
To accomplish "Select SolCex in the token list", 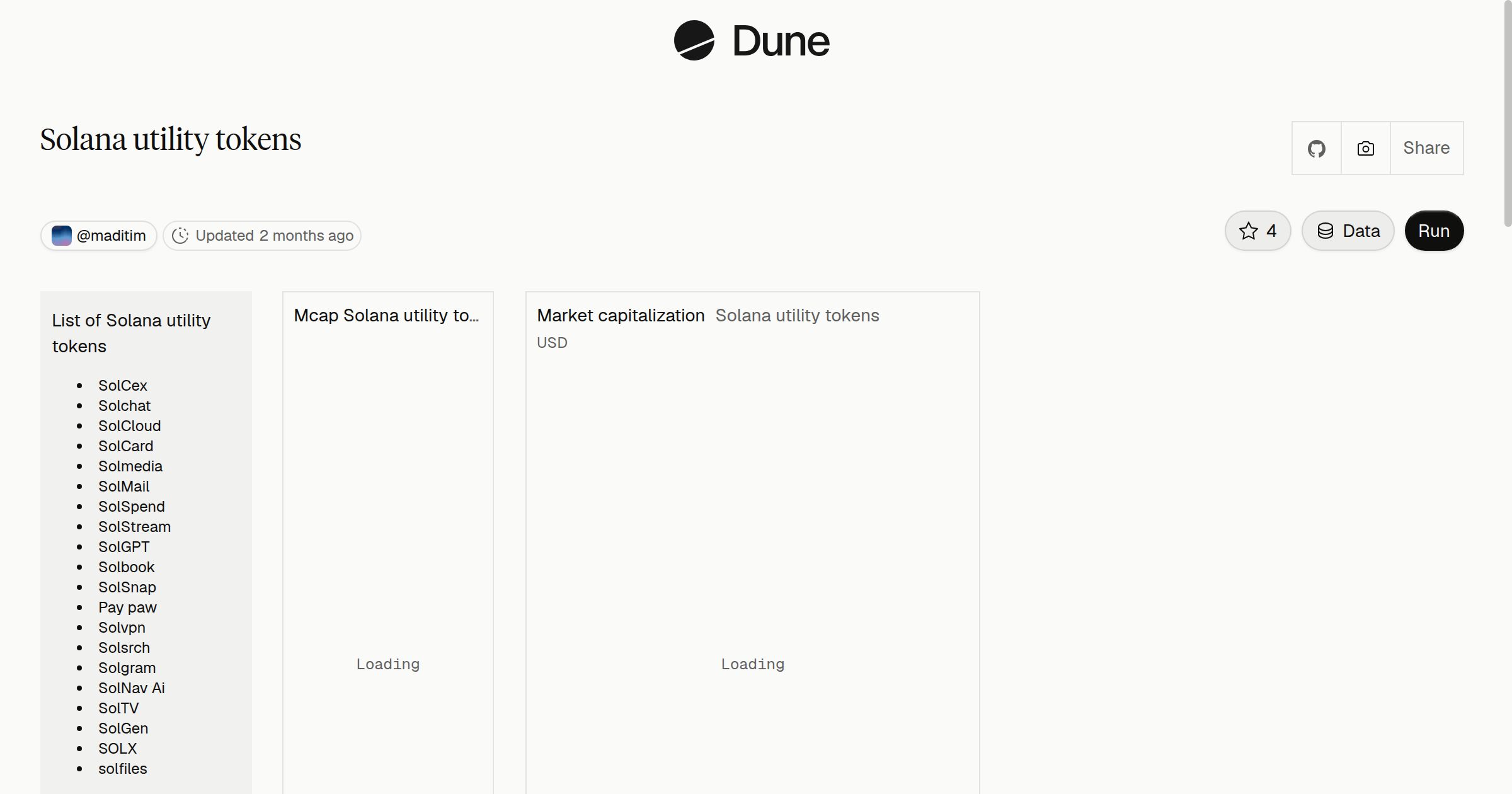I will [x=123, y=386].
